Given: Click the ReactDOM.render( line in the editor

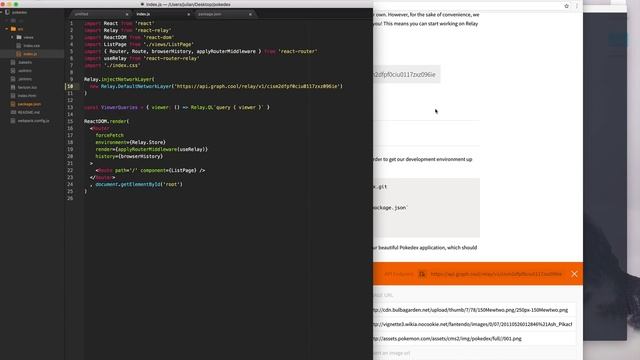Looking at the screenshot, I should click(107, 122).
